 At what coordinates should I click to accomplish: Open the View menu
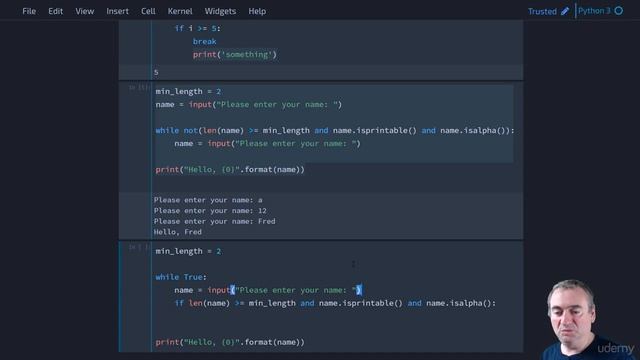click(84, 11)
